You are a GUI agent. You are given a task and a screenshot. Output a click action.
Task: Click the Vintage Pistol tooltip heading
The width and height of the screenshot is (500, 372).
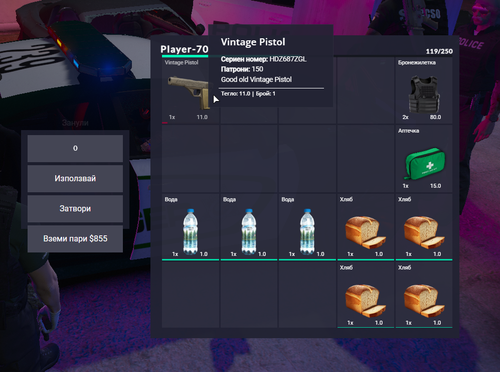(253, 42)
